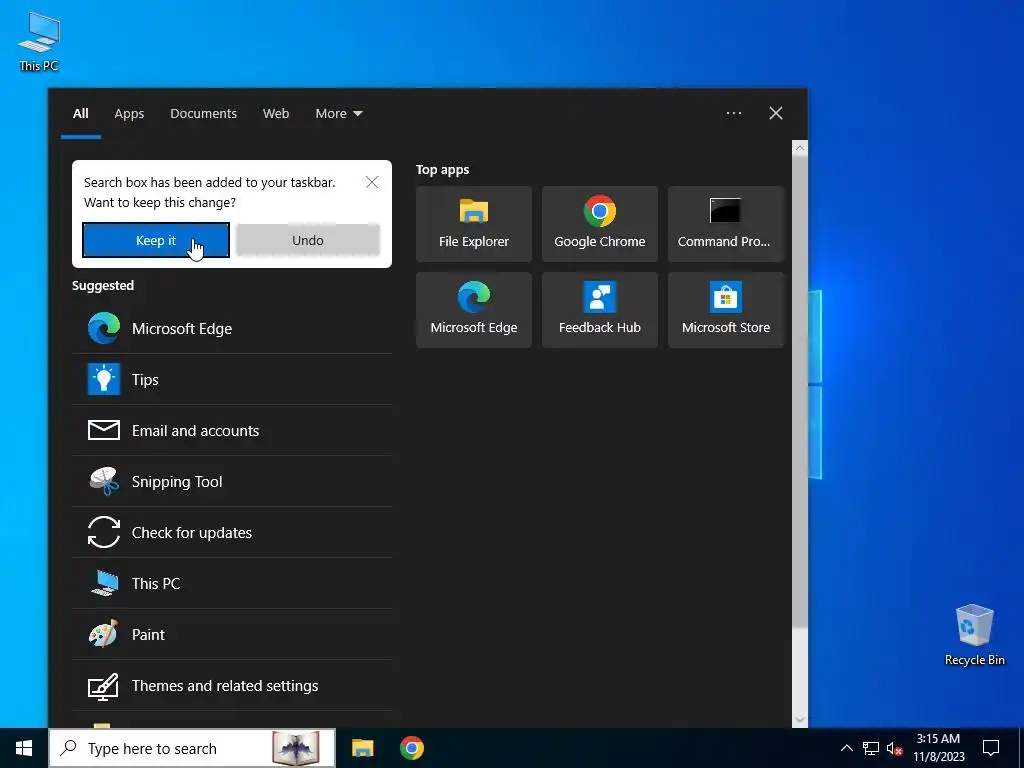Click the book illustration in search box

tap(296, 748)
